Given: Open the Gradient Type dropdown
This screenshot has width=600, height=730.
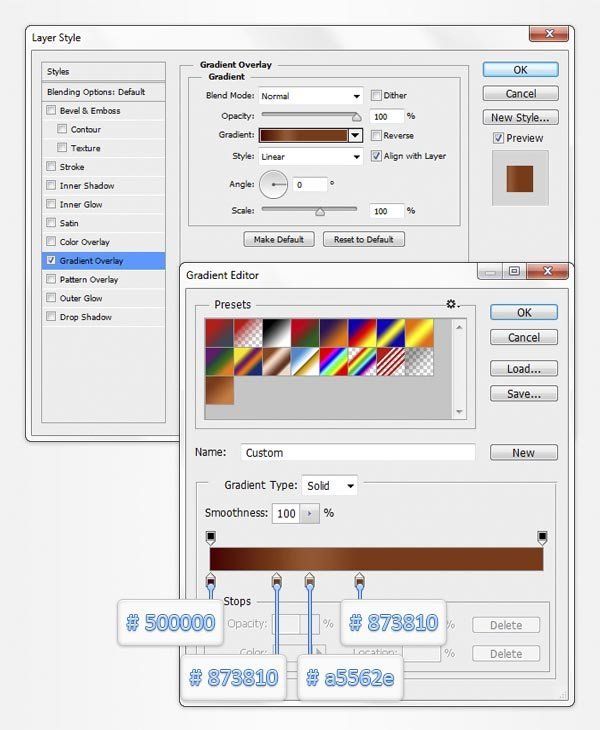Looking at the screenshot, I should 330,486.
